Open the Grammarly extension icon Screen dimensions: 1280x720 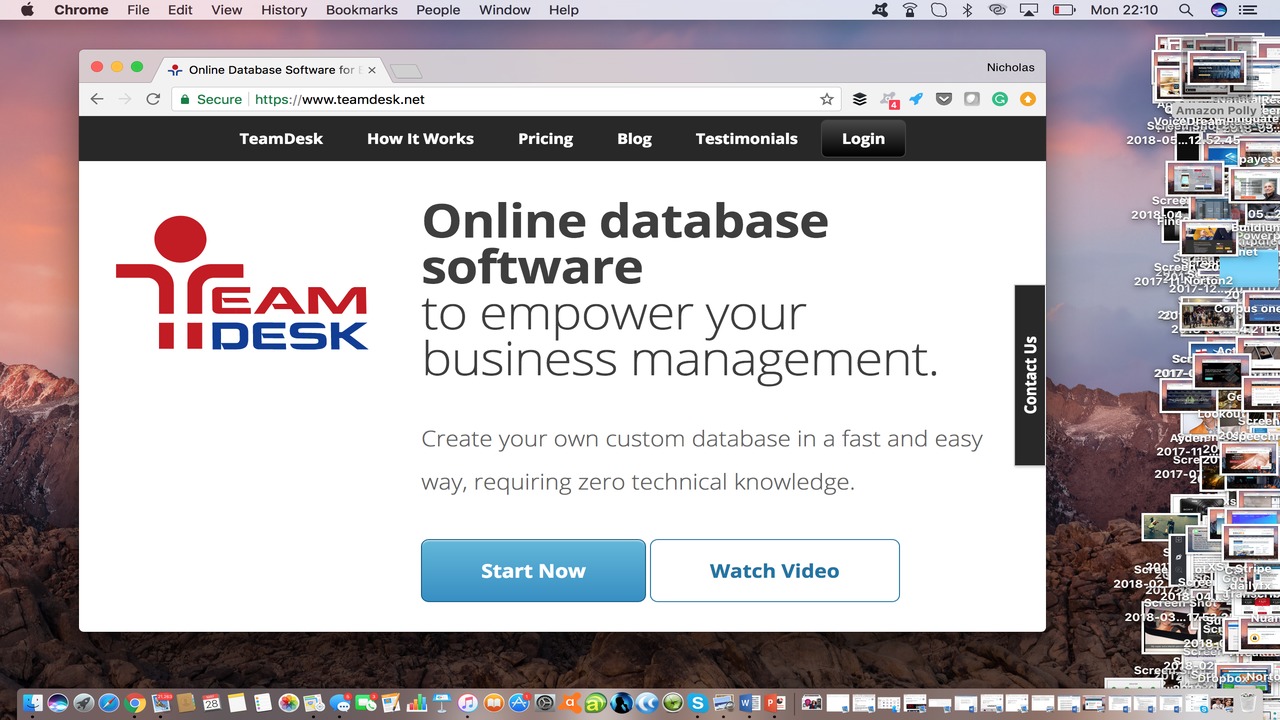[x=999, y=99]
